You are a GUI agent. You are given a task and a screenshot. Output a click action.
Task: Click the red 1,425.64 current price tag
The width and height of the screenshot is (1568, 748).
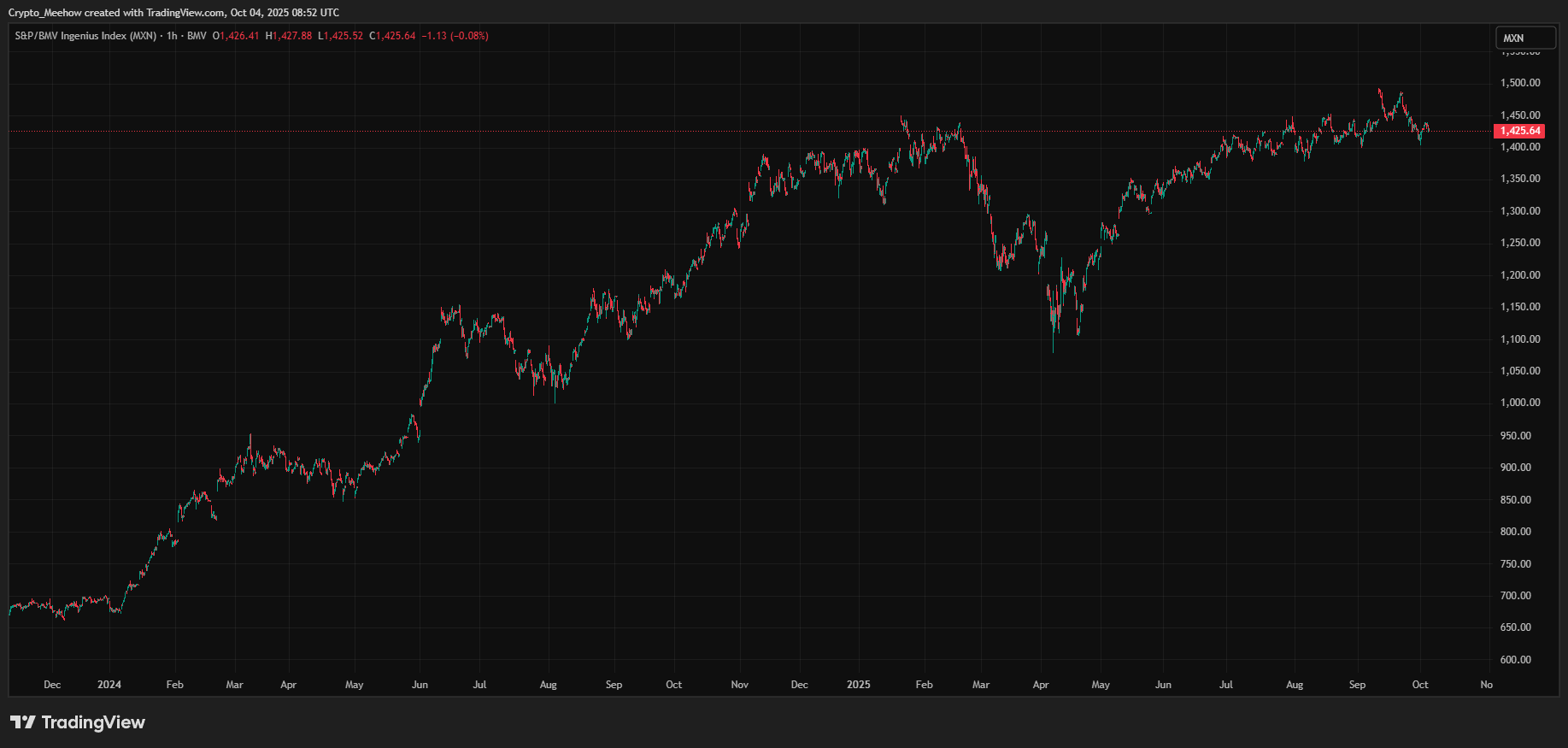click(x=1520, y=131)
